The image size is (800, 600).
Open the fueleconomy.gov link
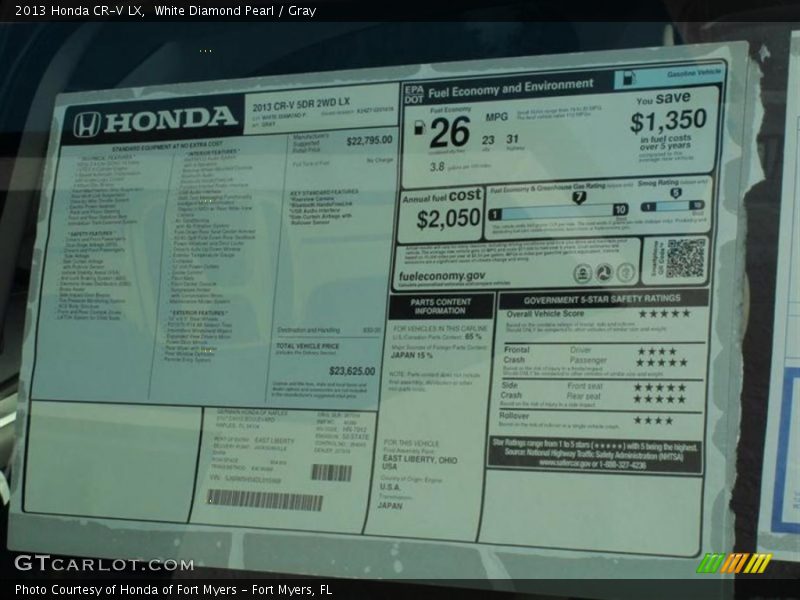click(442, 276)
